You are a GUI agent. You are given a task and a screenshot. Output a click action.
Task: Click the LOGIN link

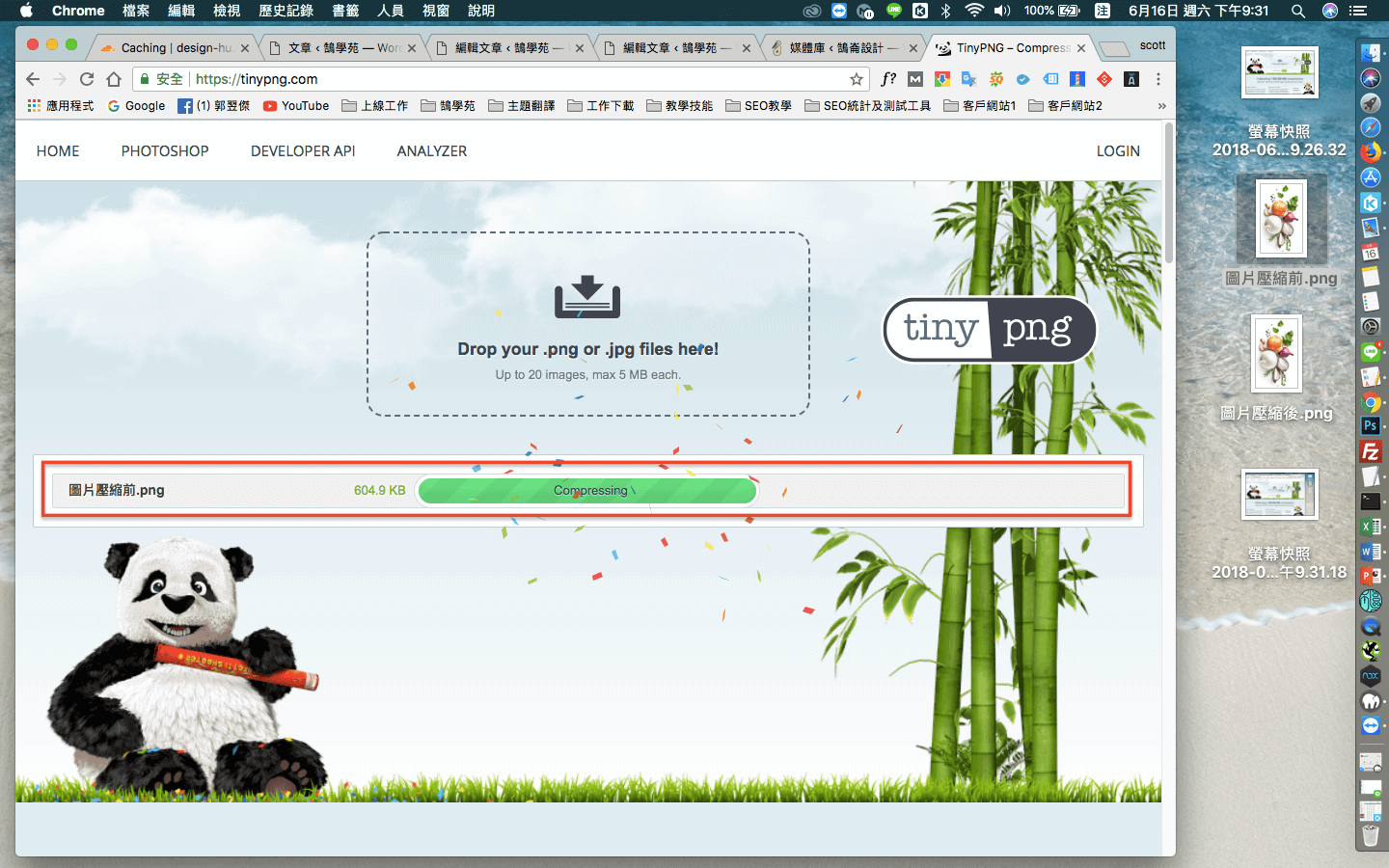(x=1118, y=151)
